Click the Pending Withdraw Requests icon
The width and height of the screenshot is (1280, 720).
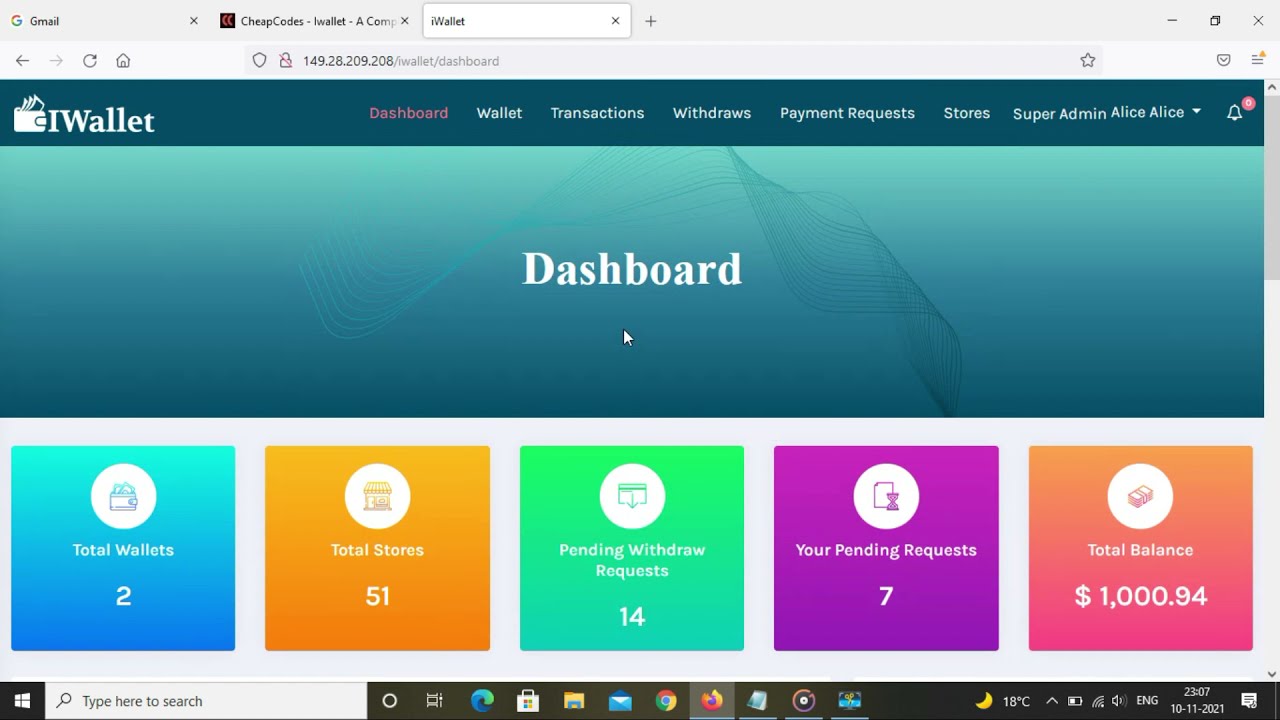click(x=632, y=497)
